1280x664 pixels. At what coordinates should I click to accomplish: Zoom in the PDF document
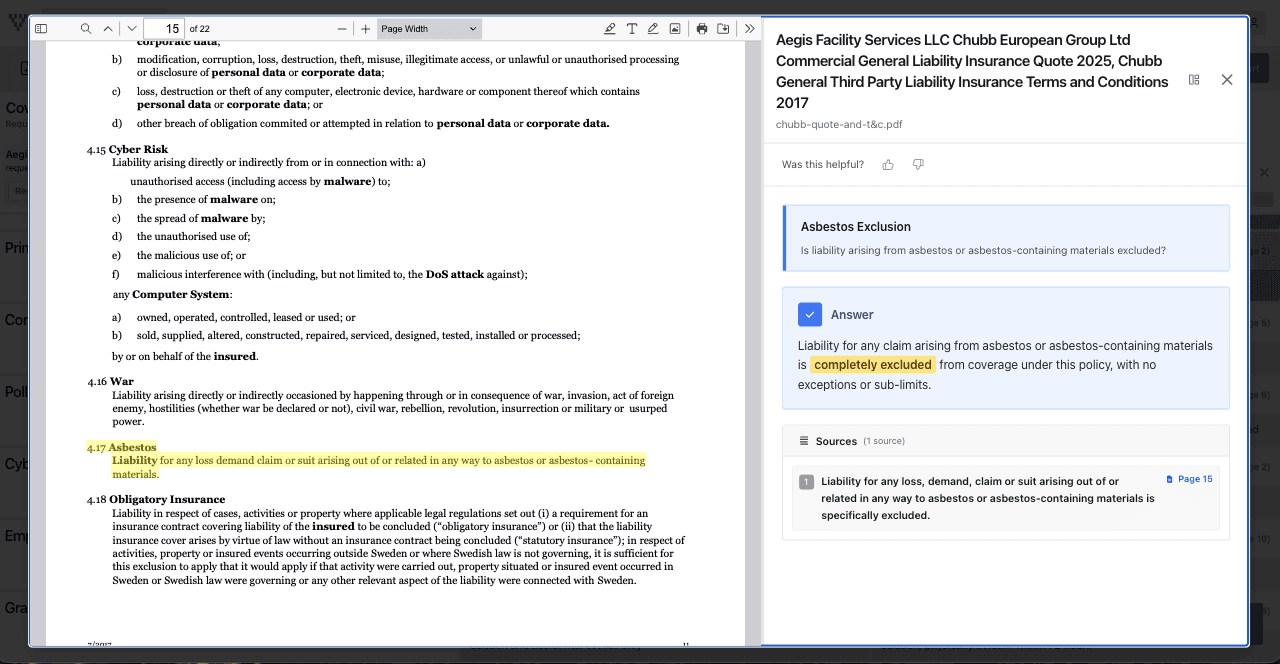click(366, 29)
